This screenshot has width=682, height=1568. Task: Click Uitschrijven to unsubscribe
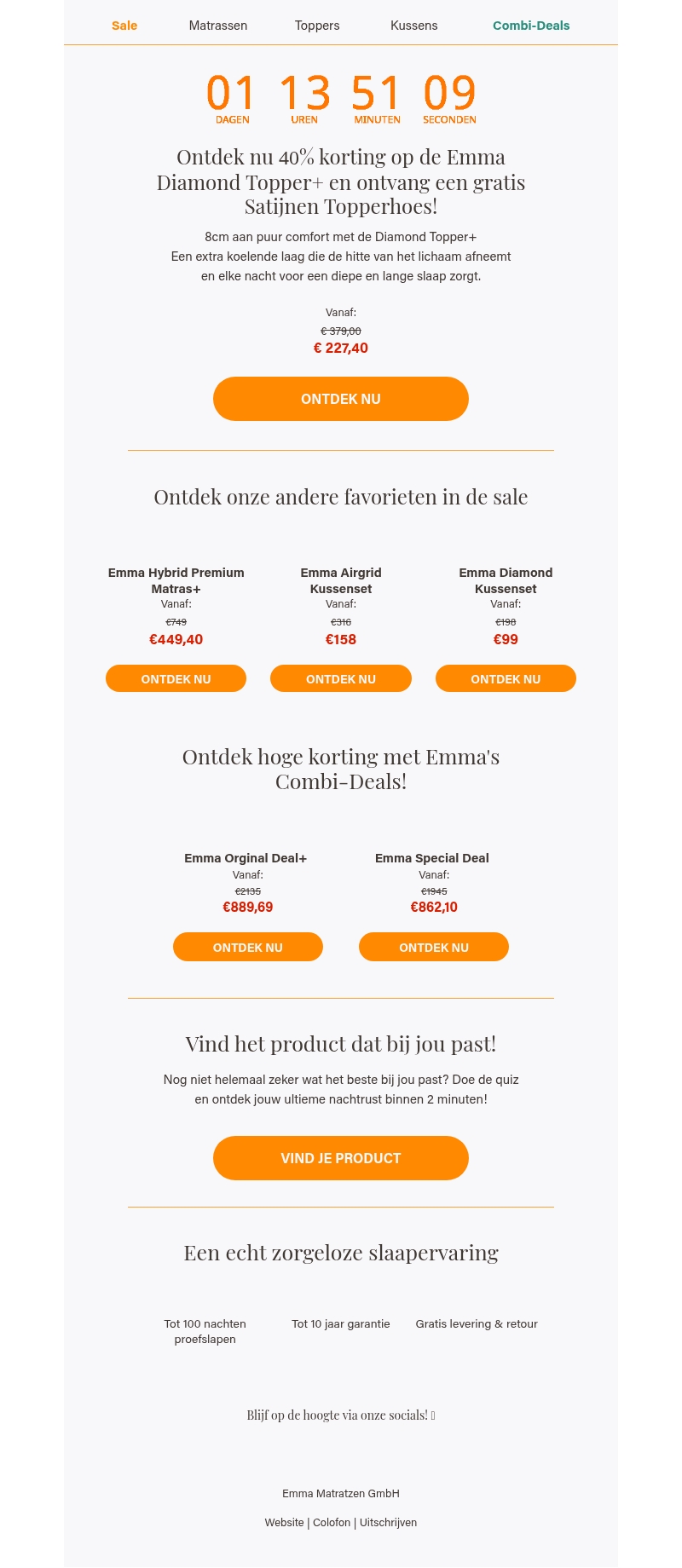[388, 1523]
